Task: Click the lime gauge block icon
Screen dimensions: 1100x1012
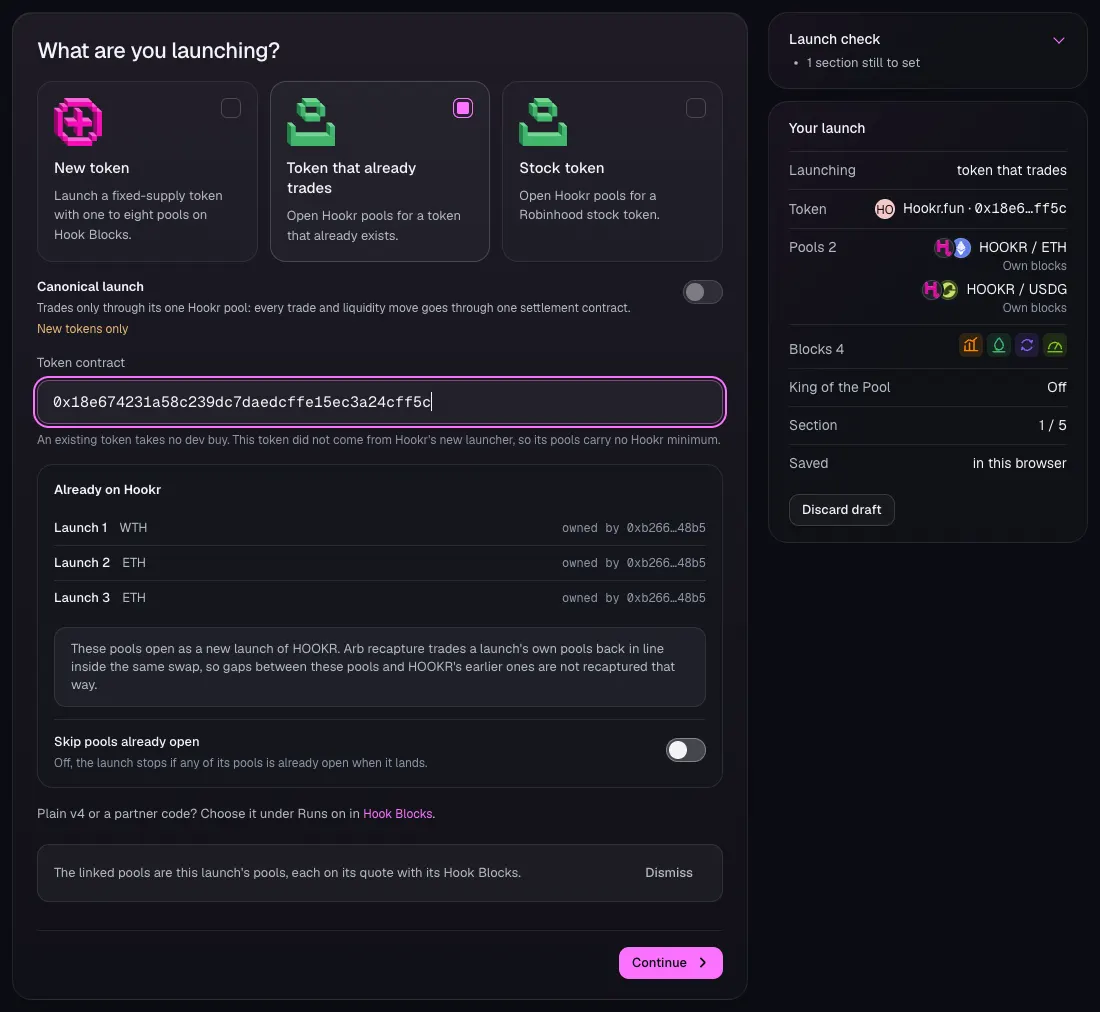Action: click(1055, 346)
